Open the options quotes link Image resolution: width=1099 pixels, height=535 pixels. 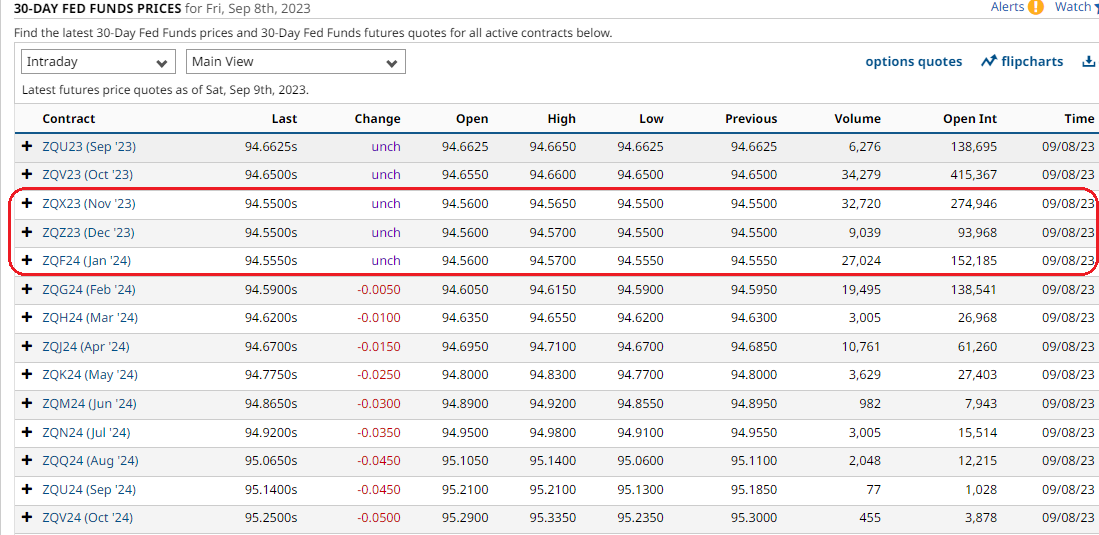coord(913,62)
